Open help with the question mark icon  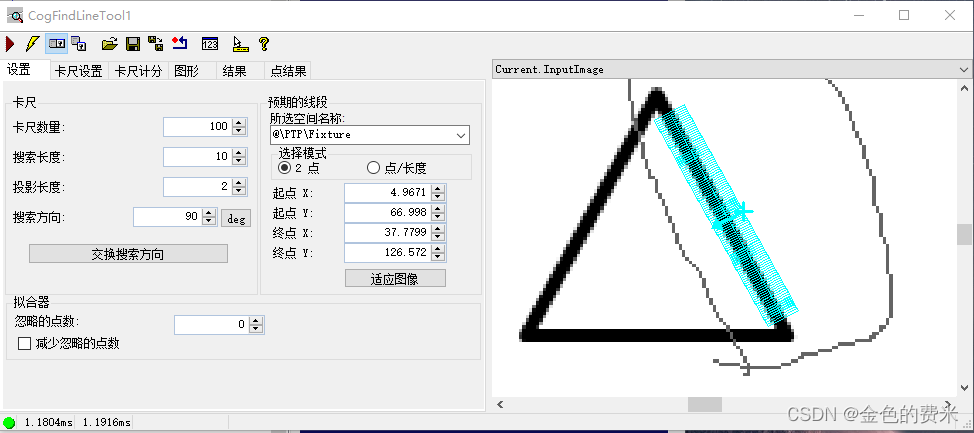[264, 44]
